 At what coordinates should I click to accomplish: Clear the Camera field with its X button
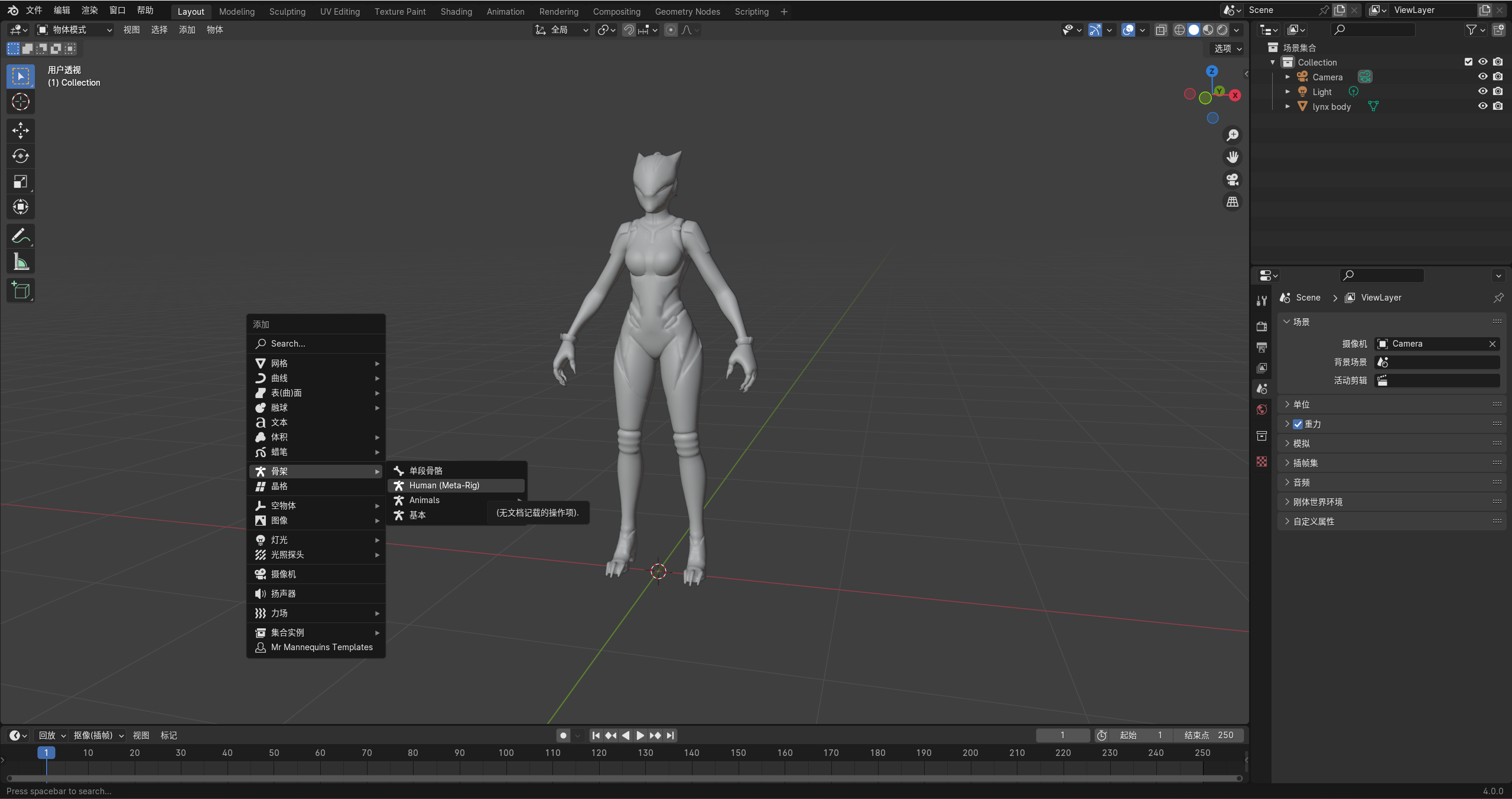[x=1492, y=343]
